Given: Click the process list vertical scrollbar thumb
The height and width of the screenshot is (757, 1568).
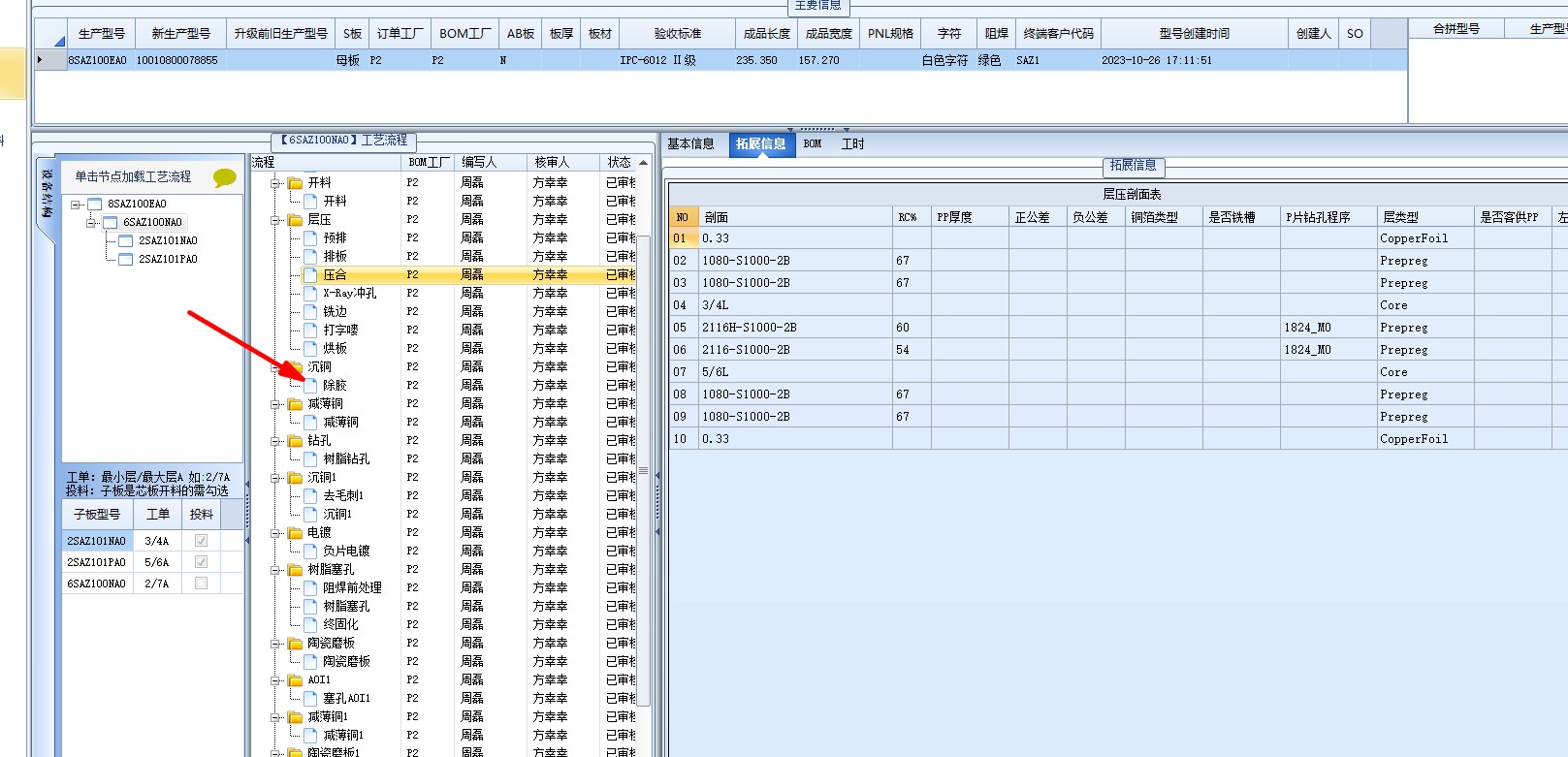Looking at the screenshot, I should click(x=643, y=470).
